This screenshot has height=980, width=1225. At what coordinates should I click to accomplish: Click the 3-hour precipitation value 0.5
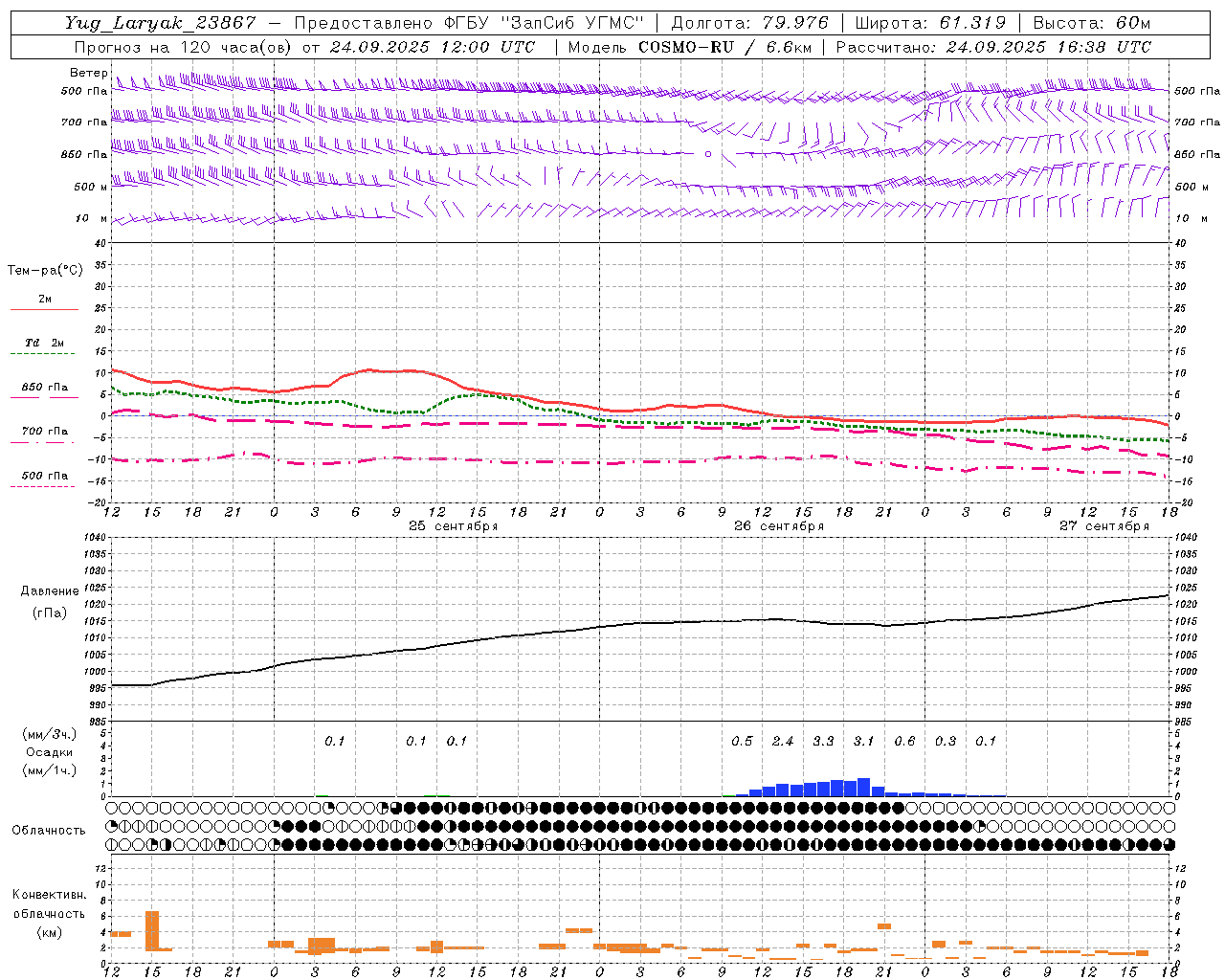click(742, 741)
